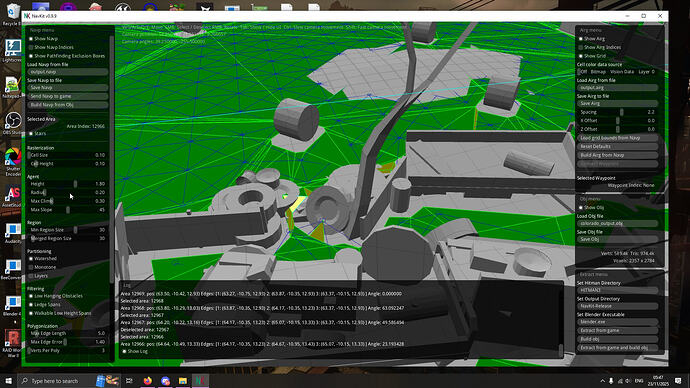Image resolution: width=690 pixels, height=388 pixels.
Task: Open Task View on the taskbar
Action: [129, 381]
